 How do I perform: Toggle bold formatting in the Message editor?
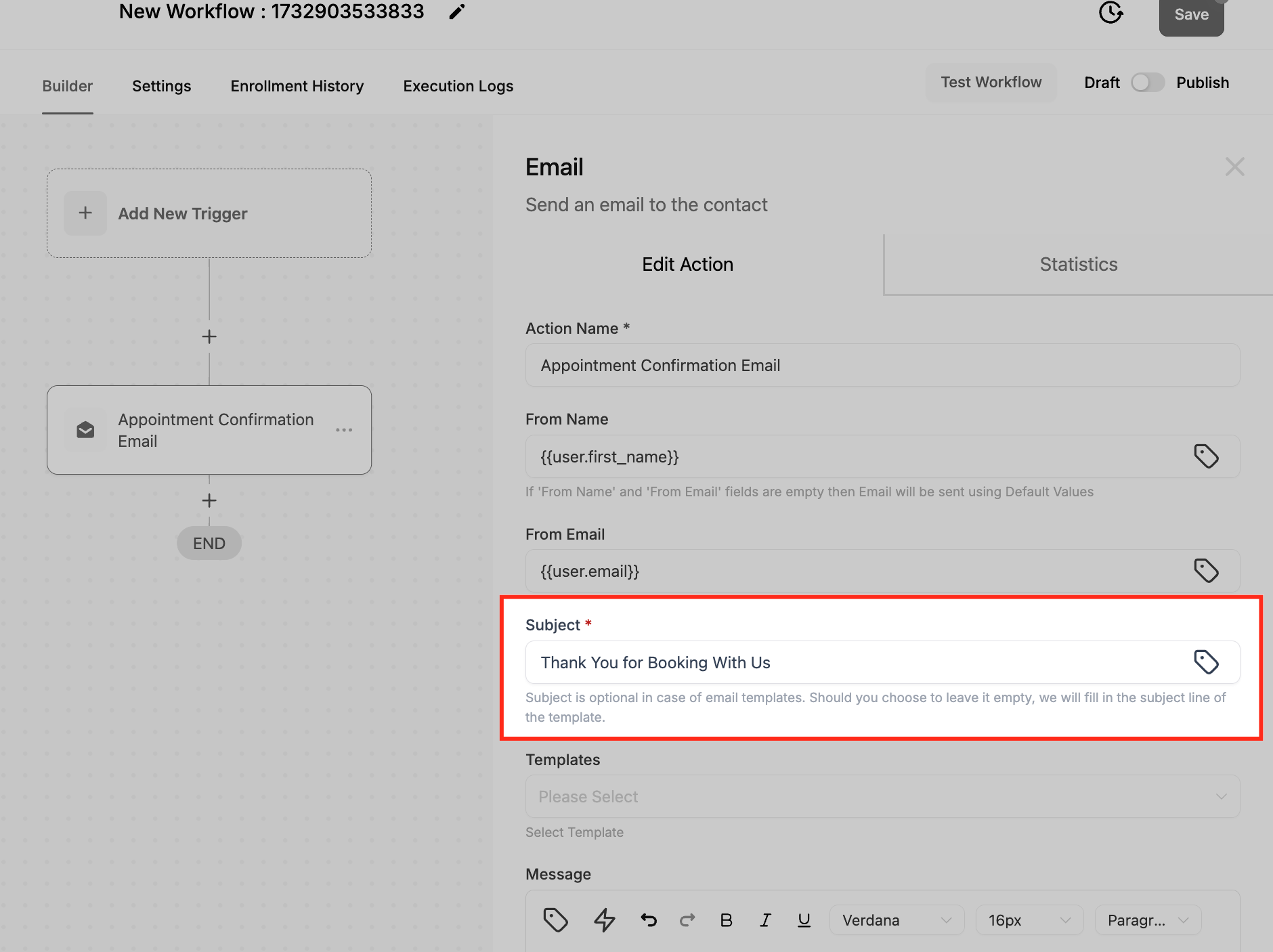(727, 920)
